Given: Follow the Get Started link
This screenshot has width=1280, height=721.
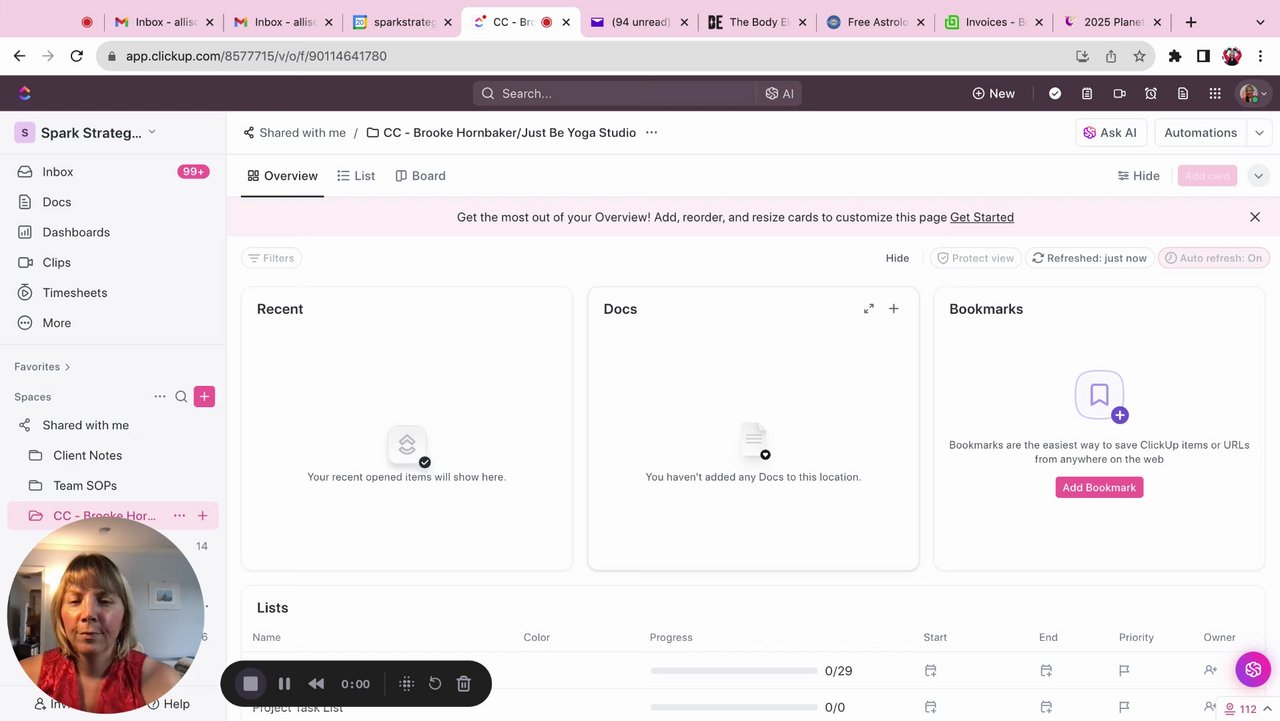Looking at the screenshot, I should [x=982, y=217].
